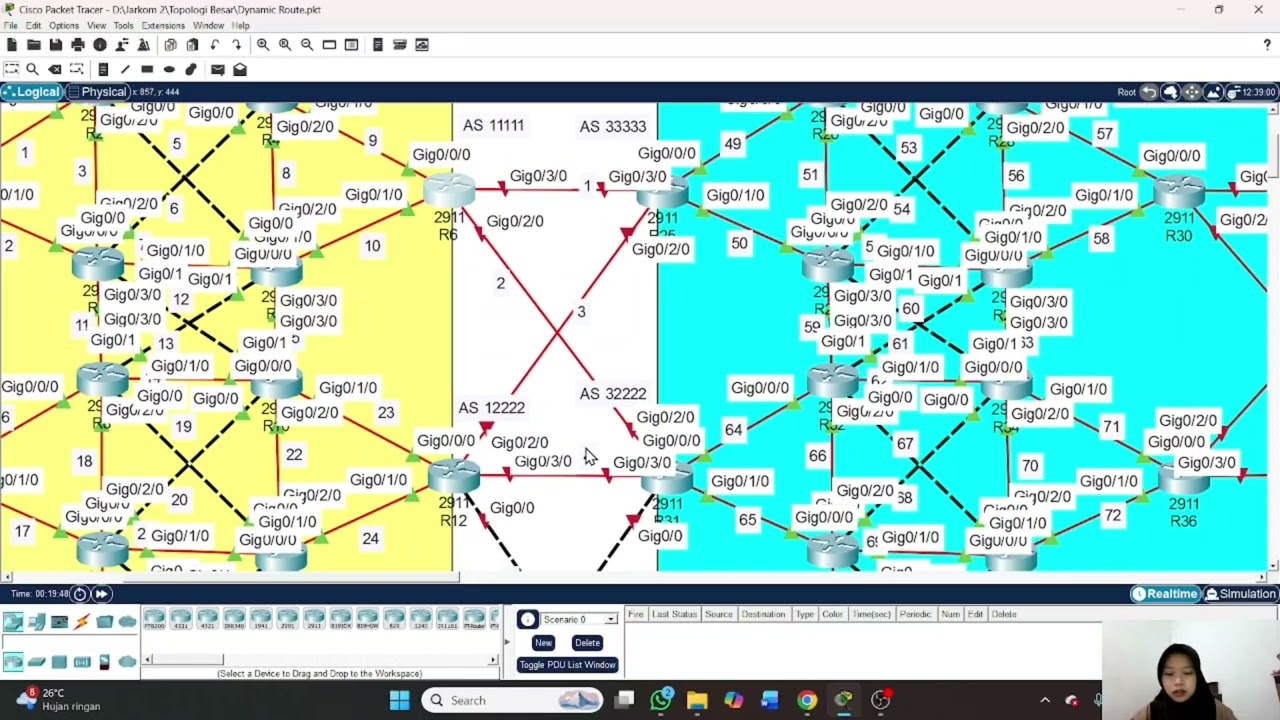Click Toggle PDU List Window
Image resolution: width=1280 pixels, height=720 pixels.
(x=567, y=665)
